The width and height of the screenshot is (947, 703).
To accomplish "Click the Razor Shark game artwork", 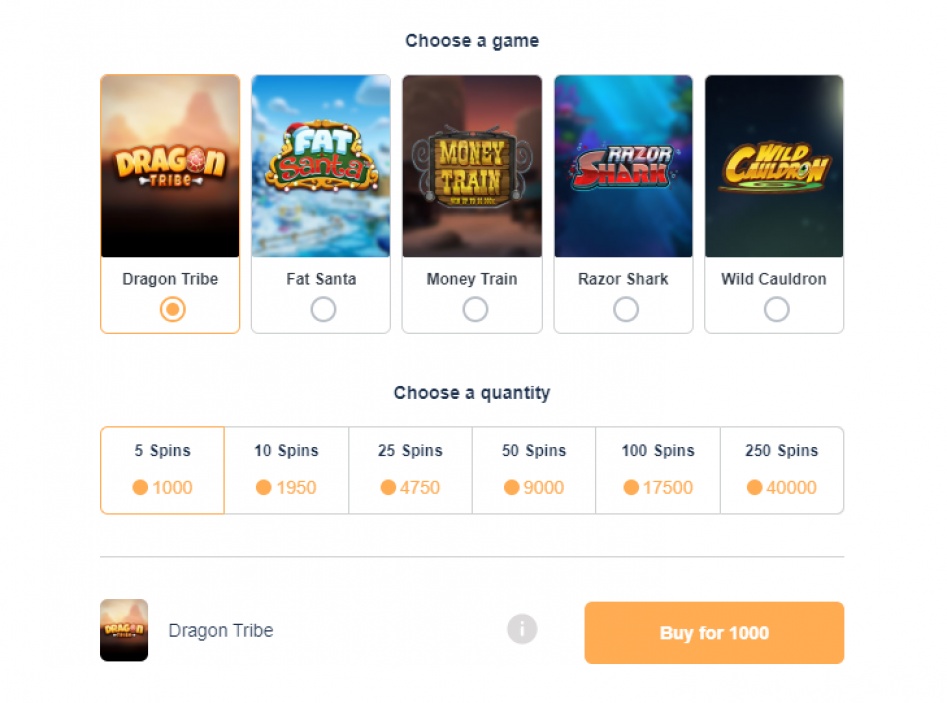I will tap(623, 166).
